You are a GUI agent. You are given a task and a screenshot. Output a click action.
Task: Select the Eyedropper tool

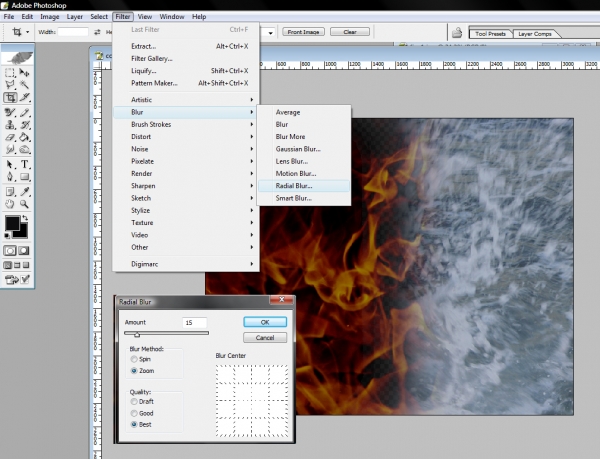(24, 192)
